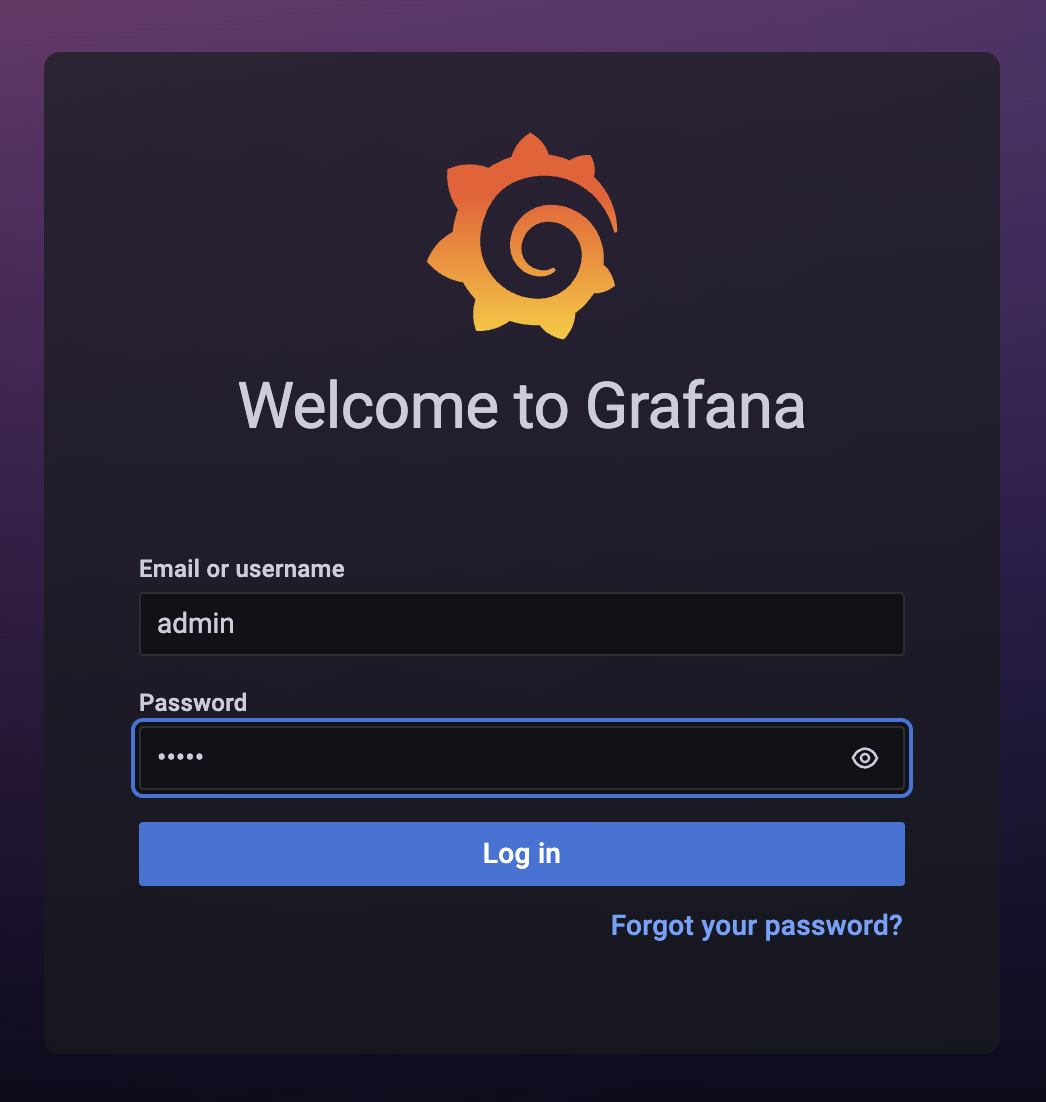Click the Password label text
This screenshot has width=1046, height=1102.
click(193, 703)
